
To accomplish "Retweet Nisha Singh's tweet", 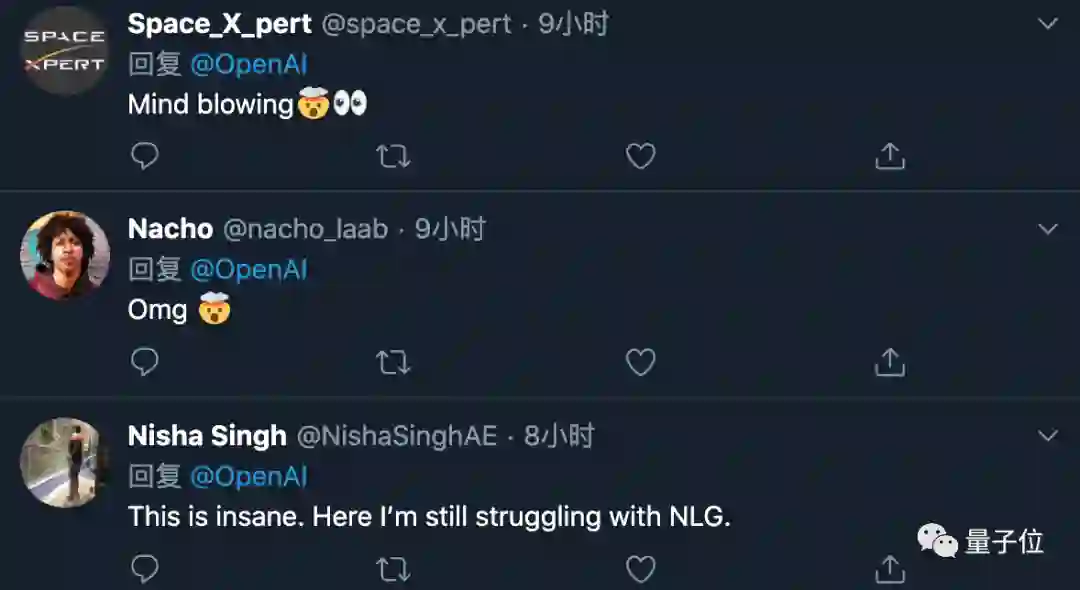I will (x=393, y=569).
